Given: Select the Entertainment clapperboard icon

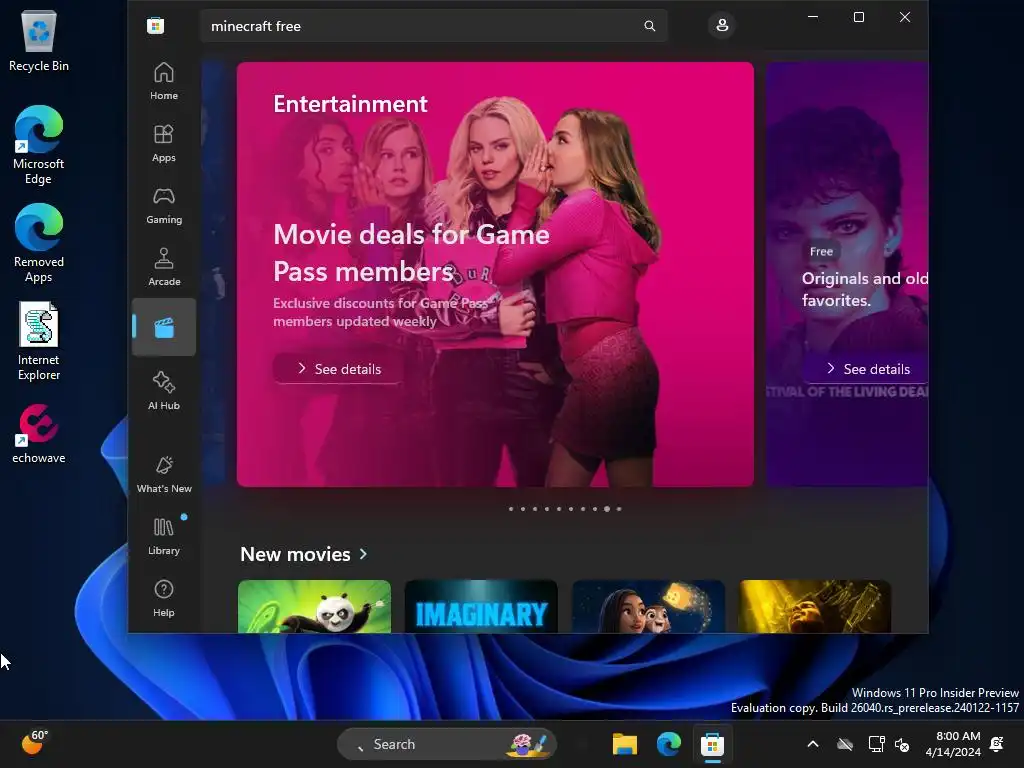Looking at the screenshot, I should click(164, 327).
